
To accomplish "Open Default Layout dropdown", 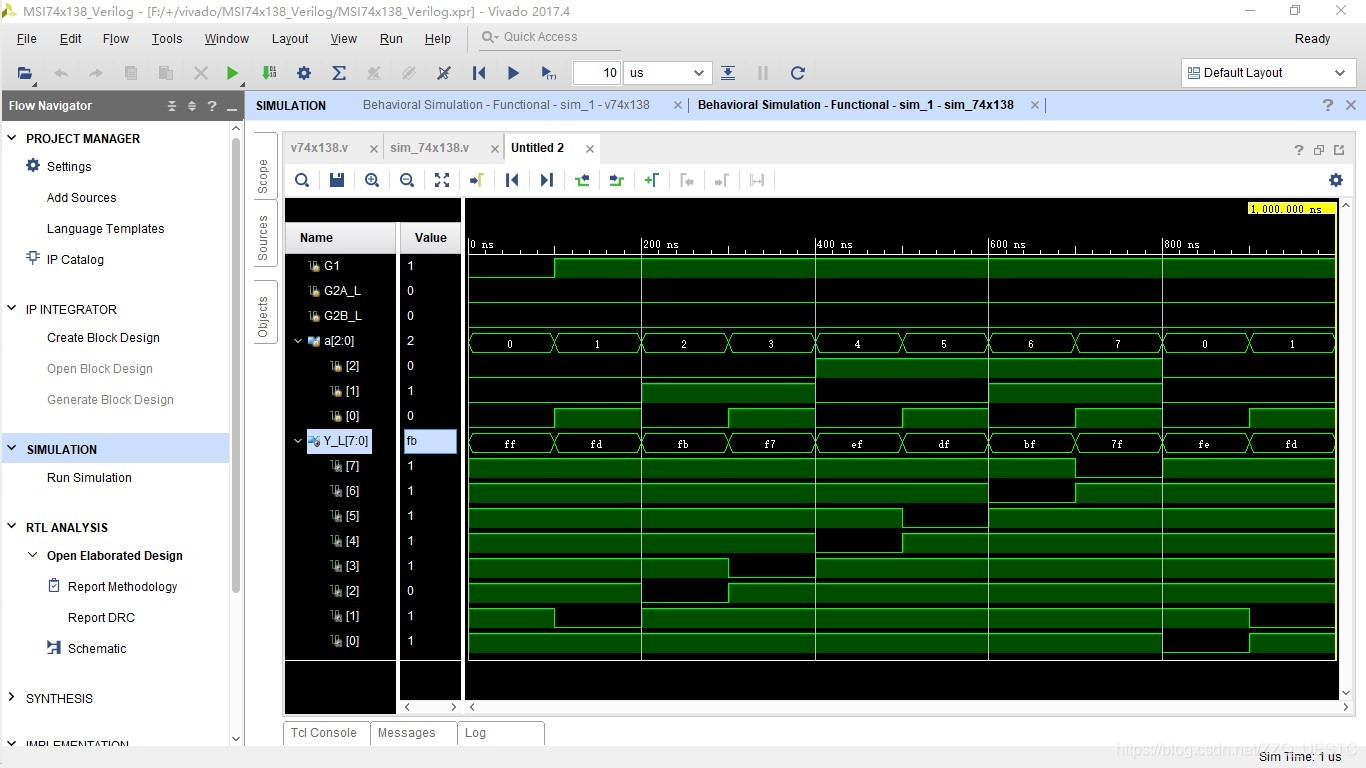I will tap(1267, 73).
